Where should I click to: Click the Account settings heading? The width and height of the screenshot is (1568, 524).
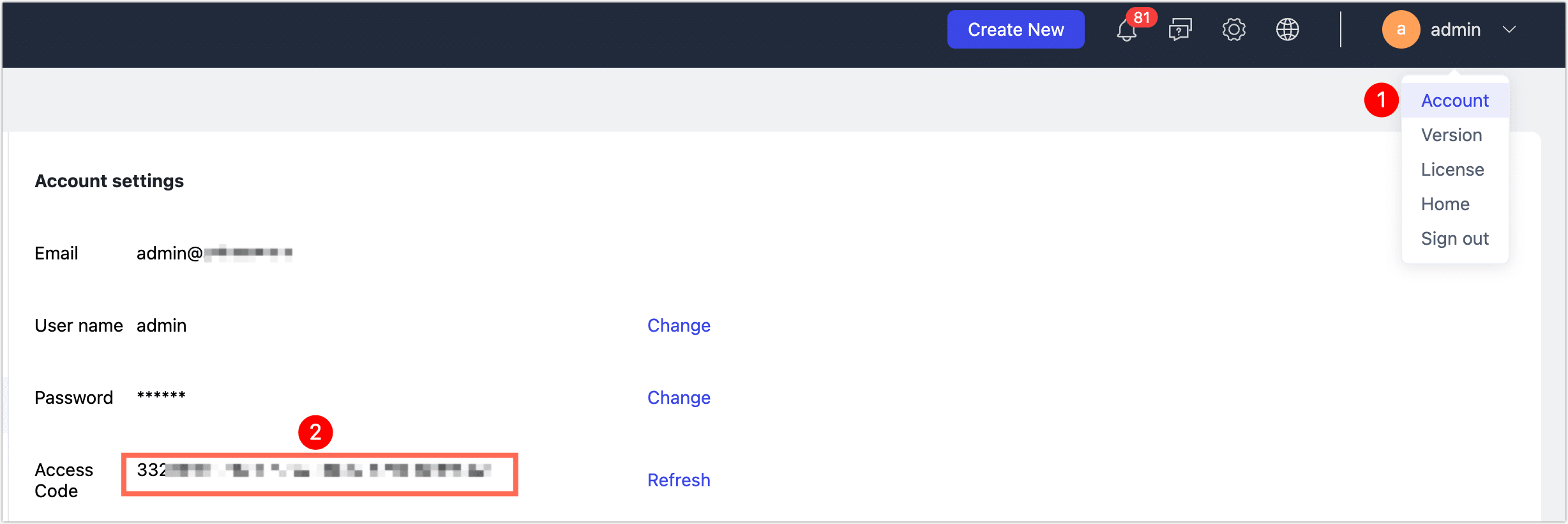pyautogui.click(x=109, y=181)
